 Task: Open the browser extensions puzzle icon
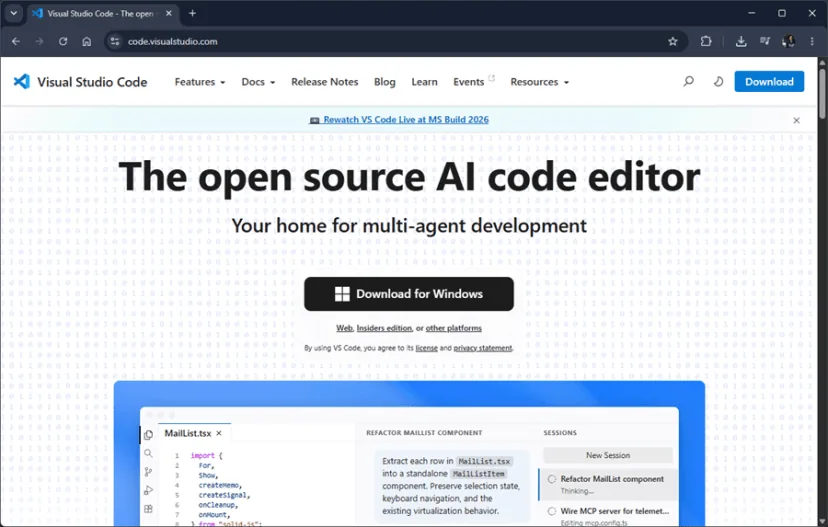pyautogui.click(x=705, y=41)
